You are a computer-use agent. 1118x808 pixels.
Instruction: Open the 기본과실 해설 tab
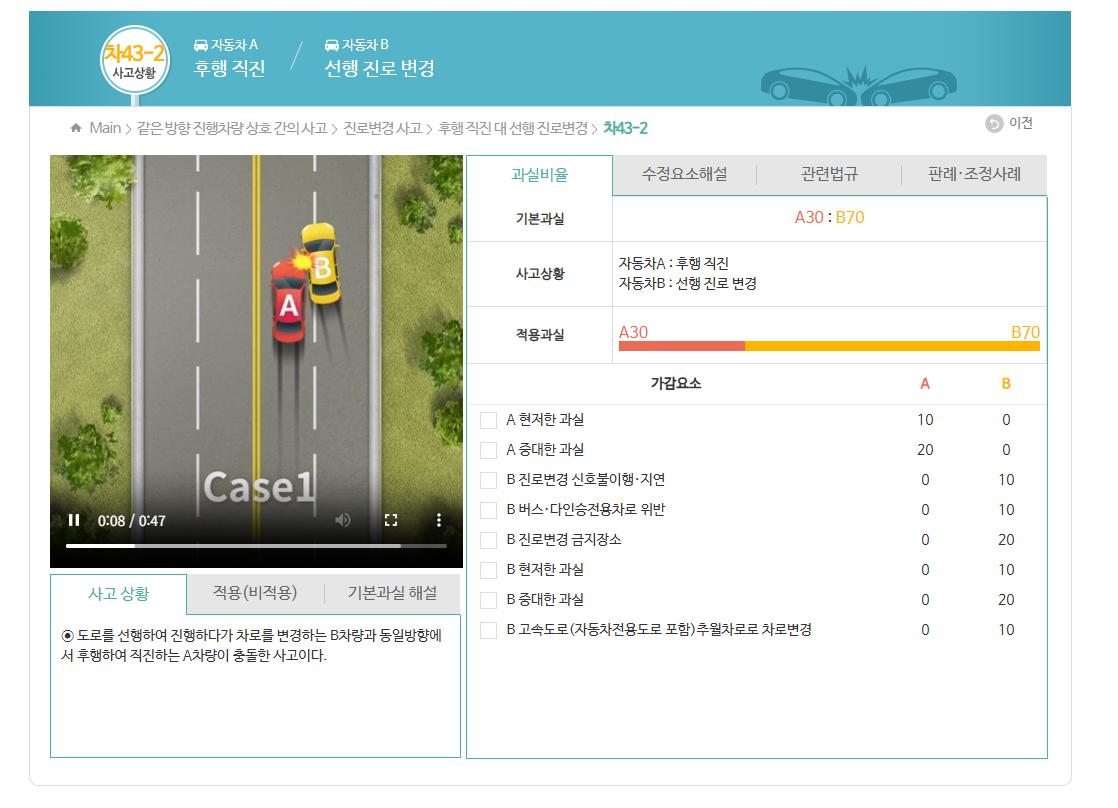pos(392,593)
